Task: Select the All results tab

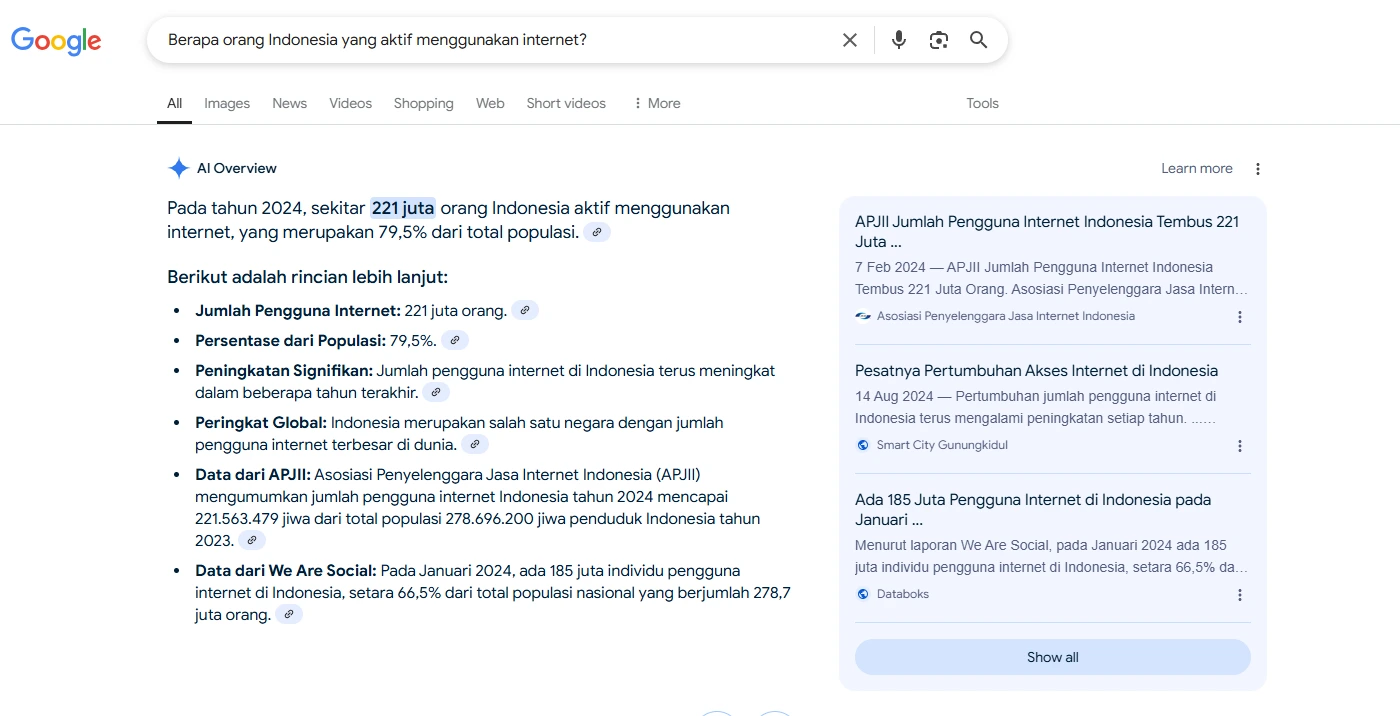Action: pos(174,103)
